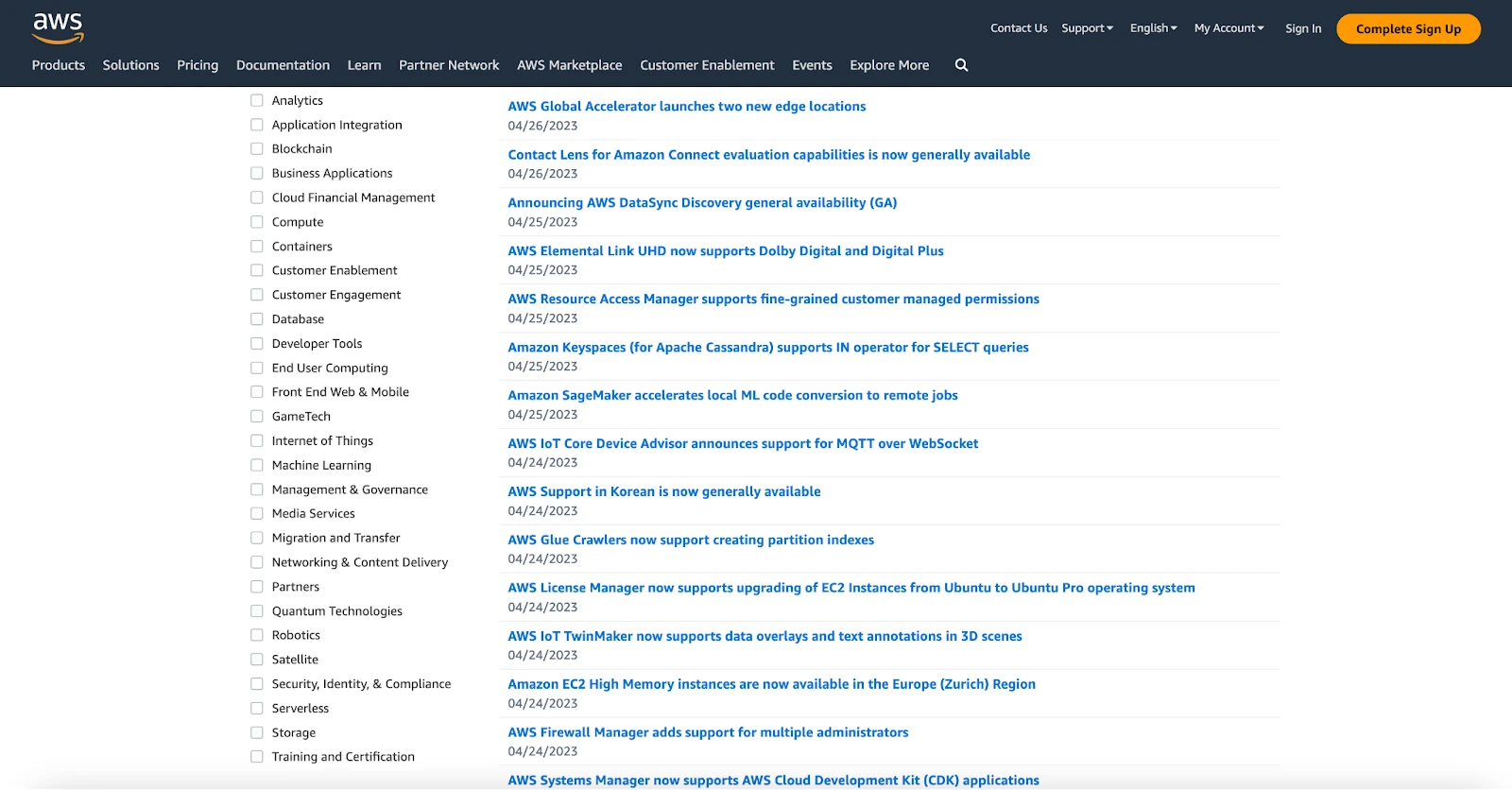
Task: Select Partner Network in navigation
Action: (x=449, y=65)
